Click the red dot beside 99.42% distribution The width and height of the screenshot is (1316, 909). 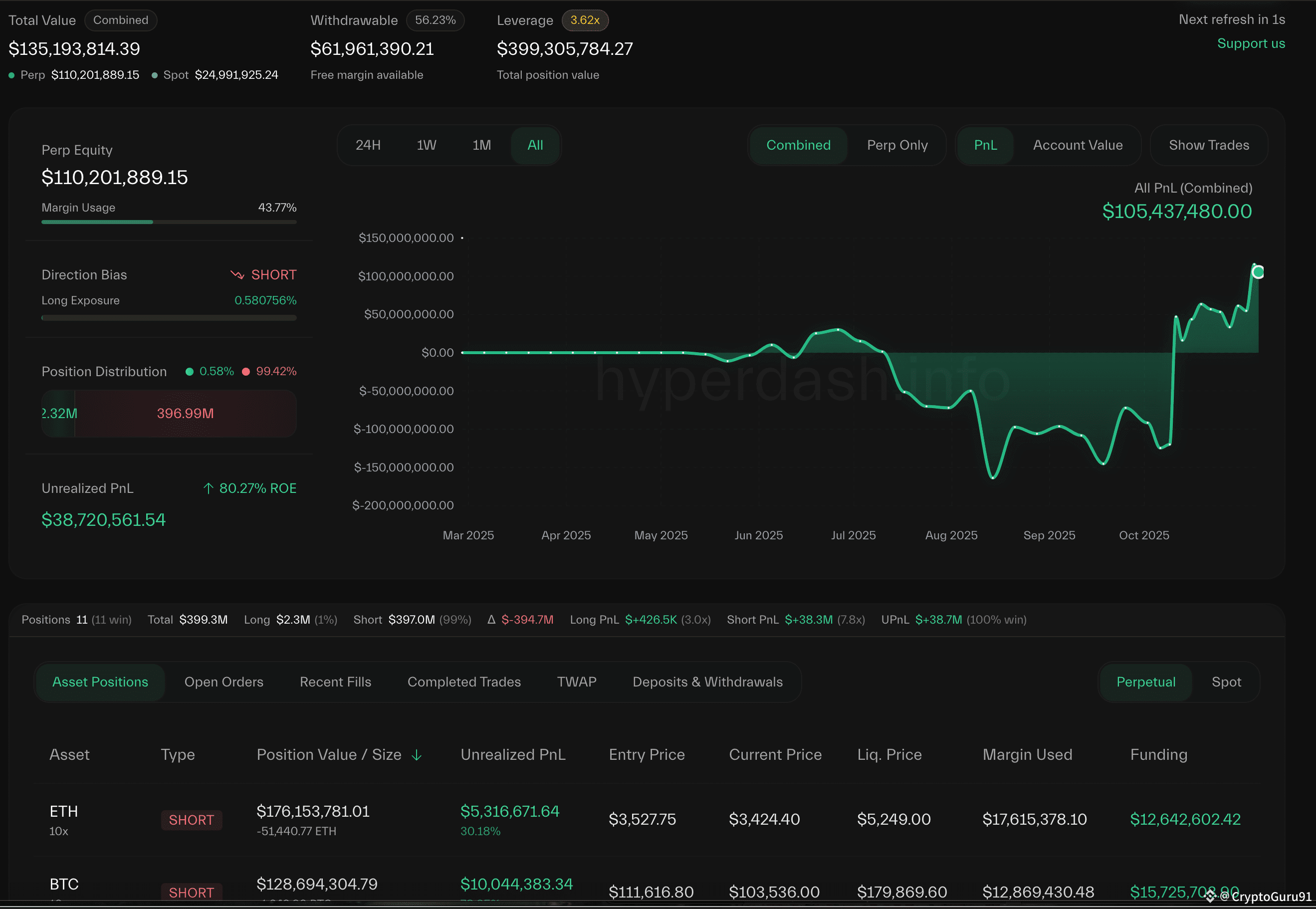click(246, 372)
